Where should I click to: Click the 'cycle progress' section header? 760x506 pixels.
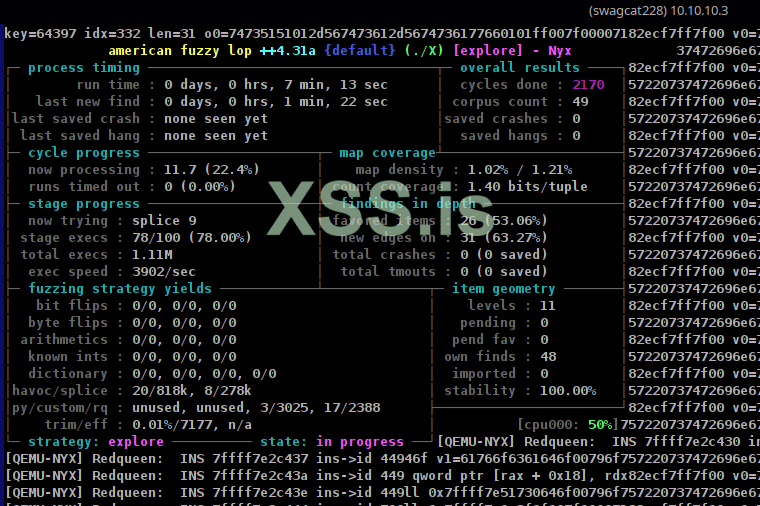[84, 153]
